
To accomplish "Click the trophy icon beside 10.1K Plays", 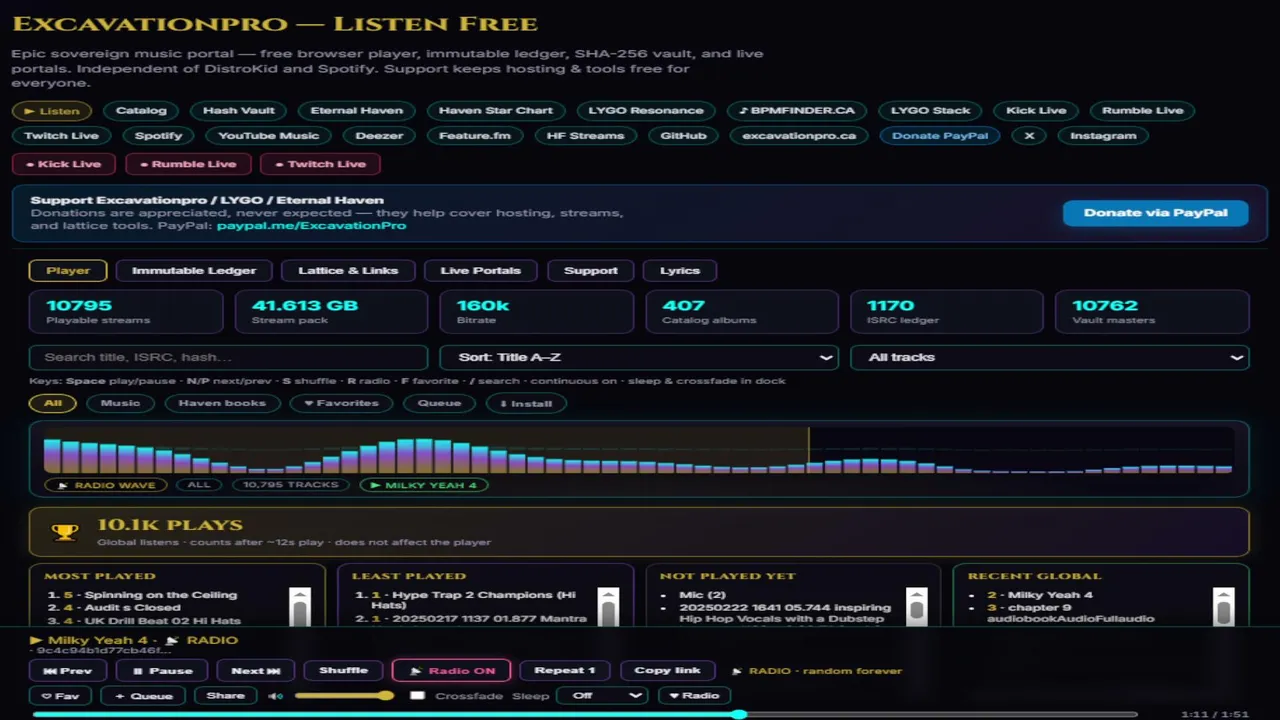I will pyautogui.click(x=65, y=532).
